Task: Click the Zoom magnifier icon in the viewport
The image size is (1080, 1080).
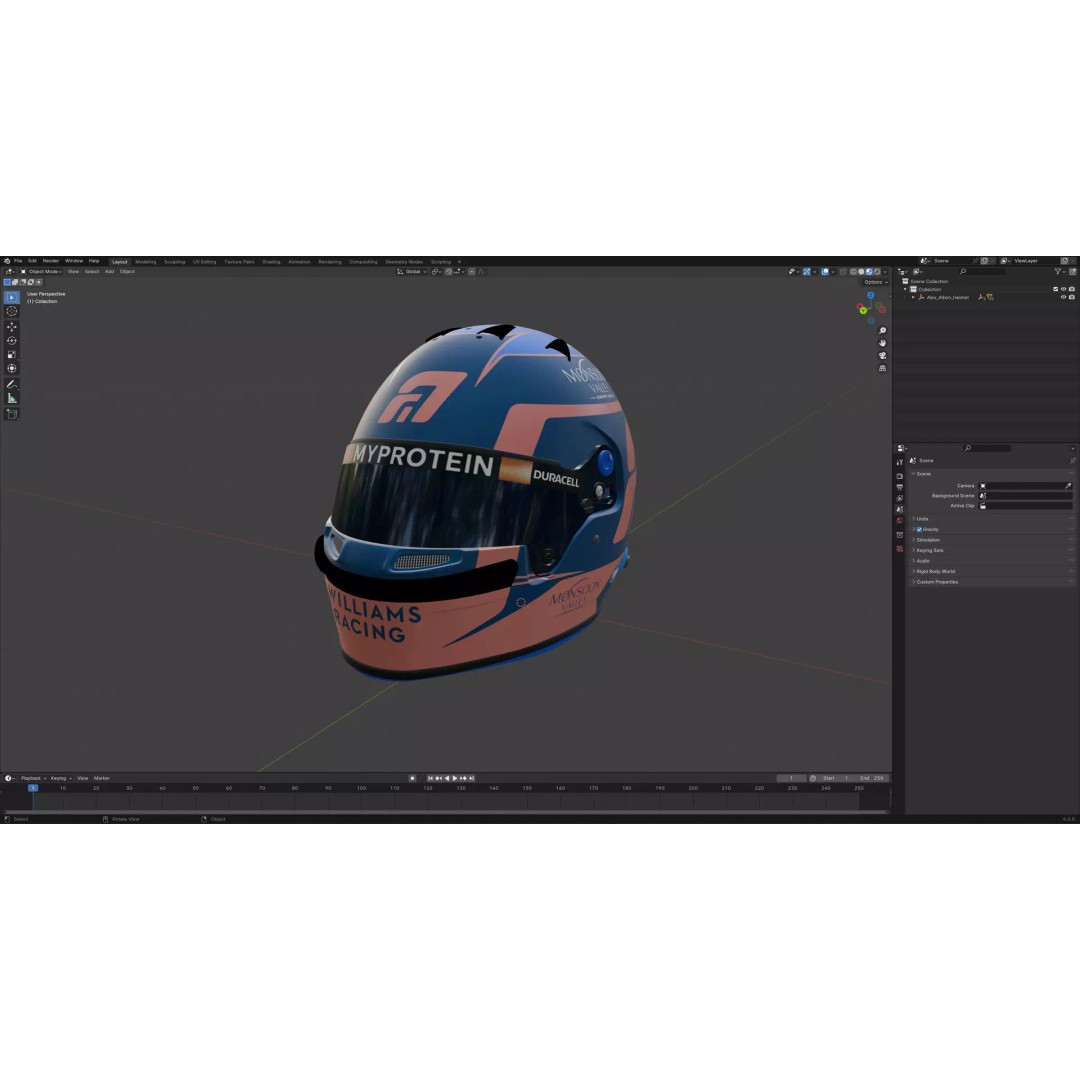Action: 882,331
